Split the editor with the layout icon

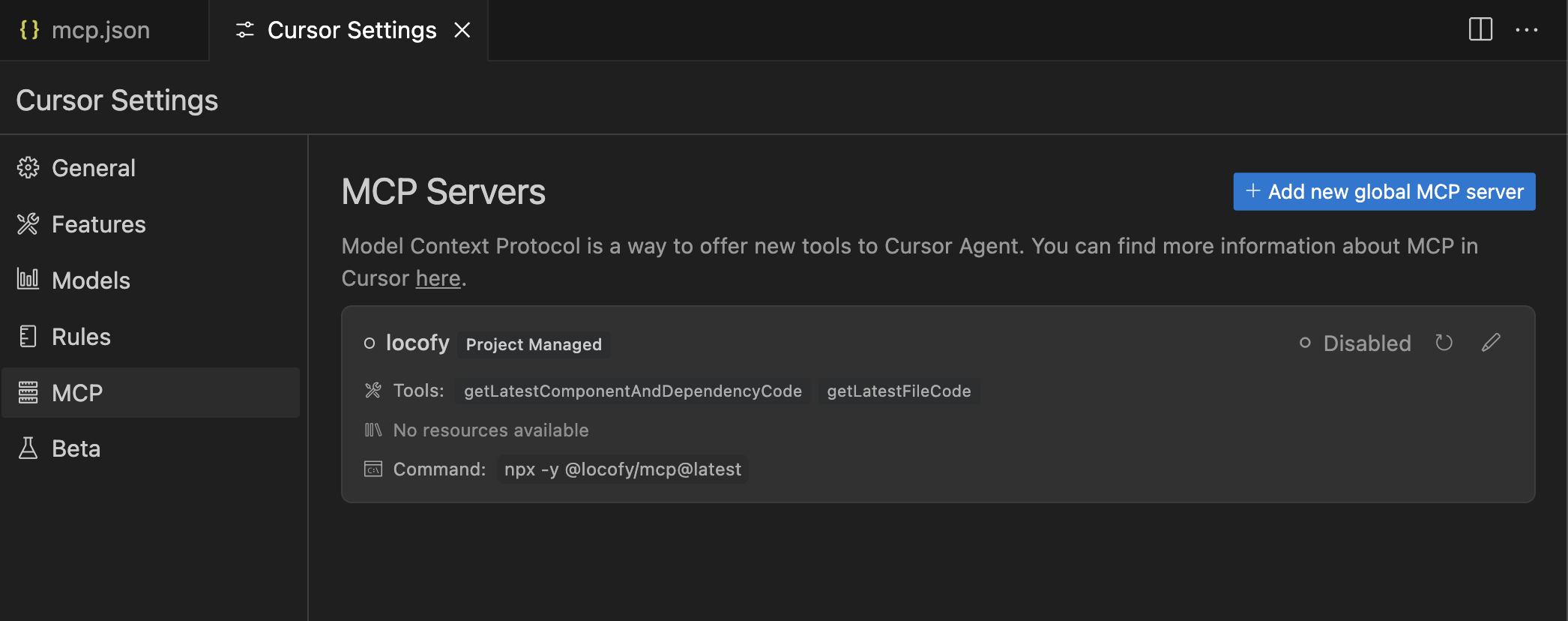1480,30
